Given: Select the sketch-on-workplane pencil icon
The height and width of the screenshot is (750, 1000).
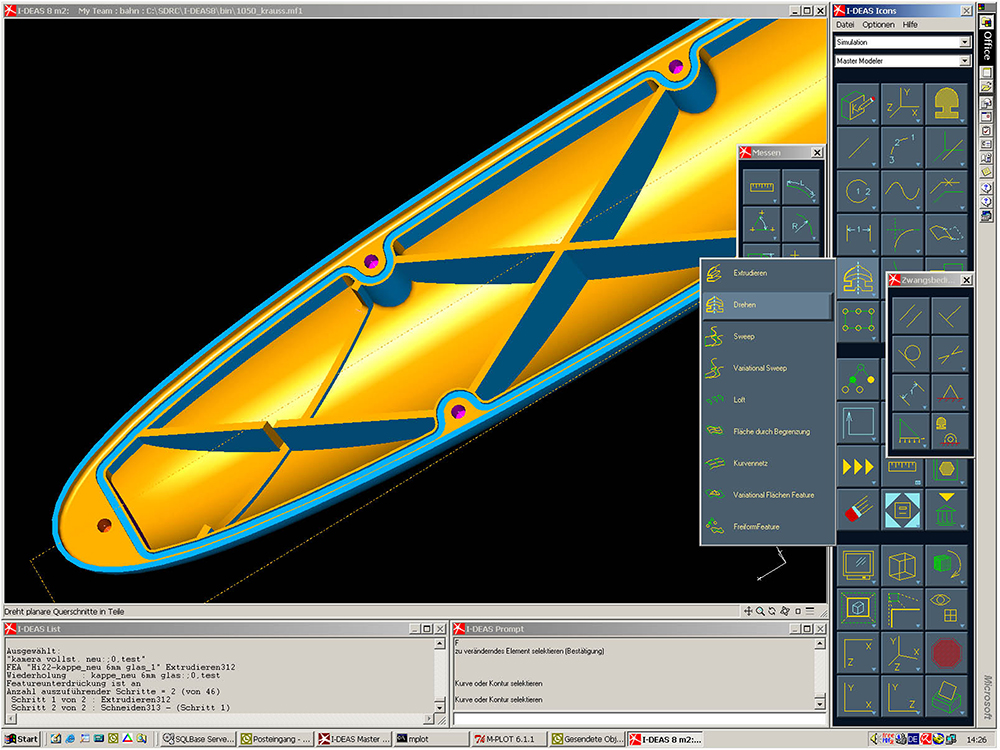Looking at the screenshot, I should [858, 104].
